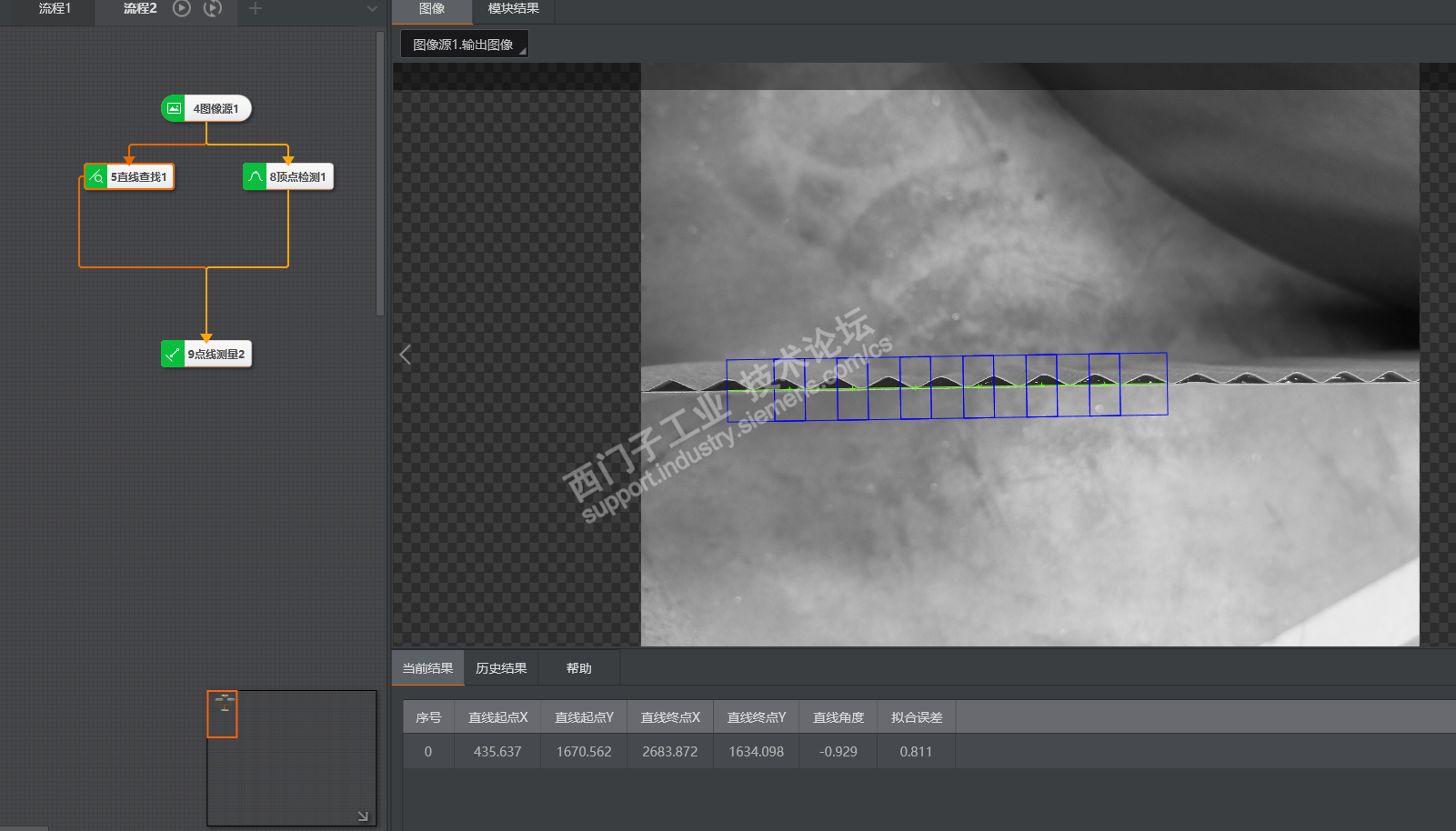Click the 拟合误差 column header

click(x=917, y=717)
